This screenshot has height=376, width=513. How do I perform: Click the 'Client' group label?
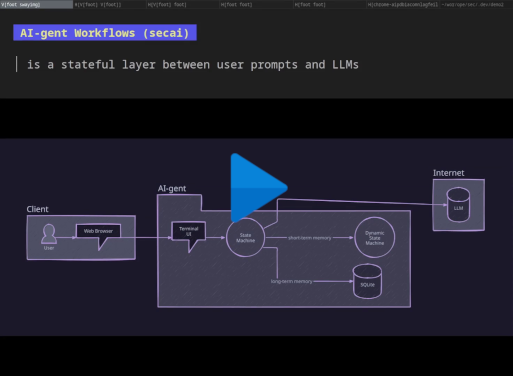[x=37, y=209]
